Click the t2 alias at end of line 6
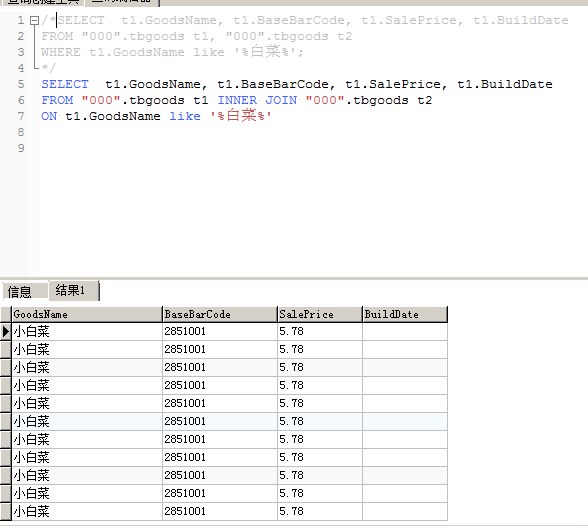 424,100
